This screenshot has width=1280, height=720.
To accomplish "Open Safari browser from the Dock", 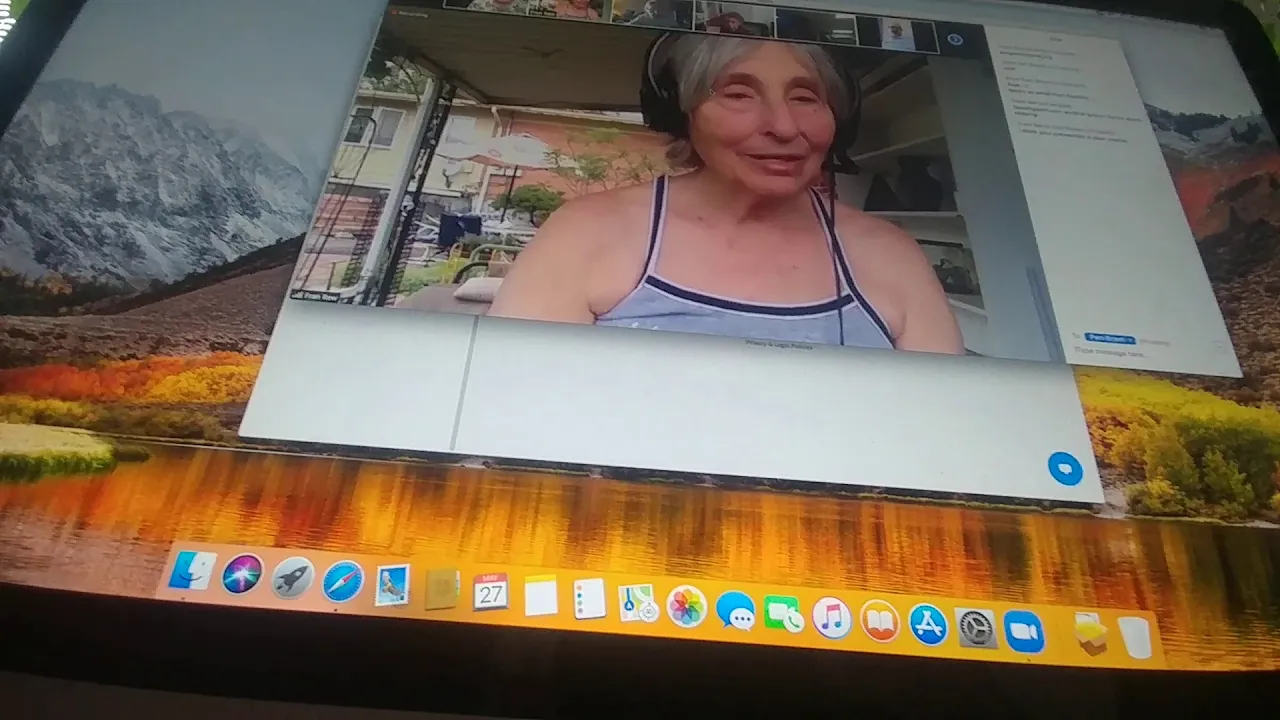I will pyautogui.click(x=343, y=581).
